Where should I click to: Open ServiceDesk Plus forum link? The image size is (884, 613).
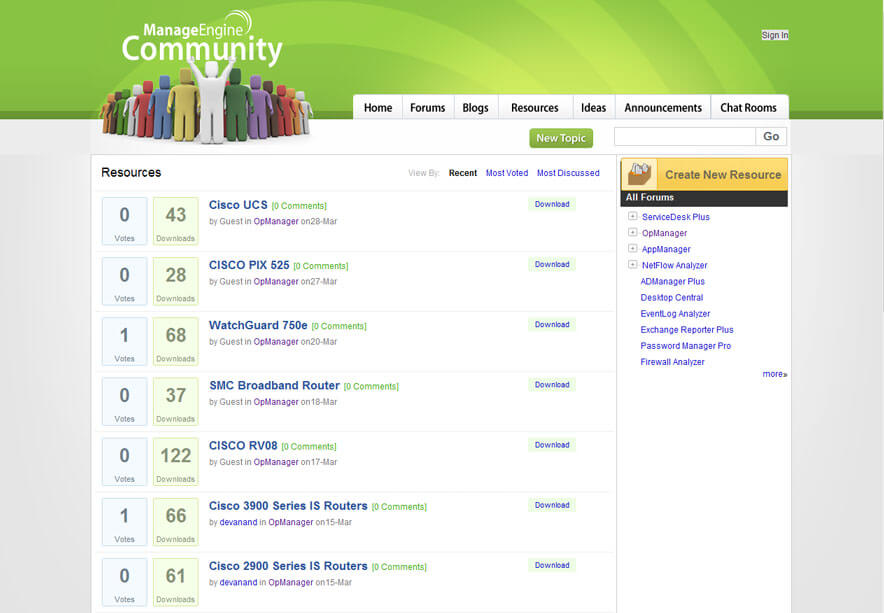point(675,217)
